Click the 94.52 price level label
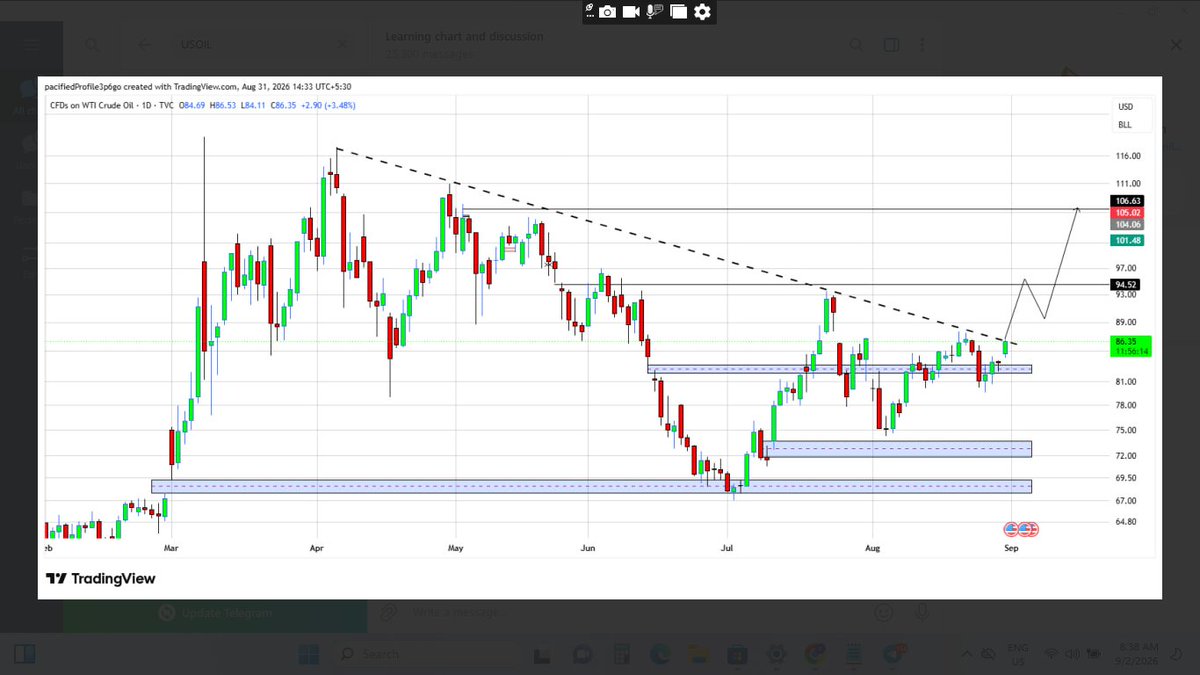 (1128, 285)
